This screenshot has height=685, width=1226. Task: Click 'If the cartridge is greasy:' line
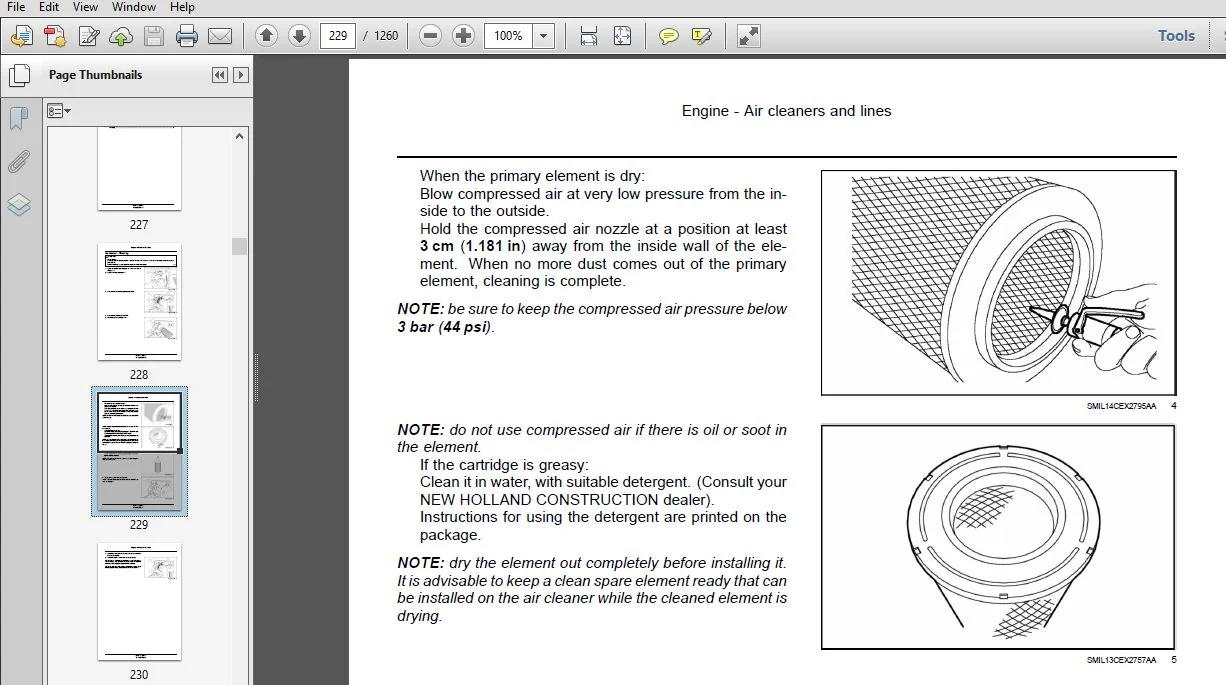pyautogui.click(x=504, y=465)
